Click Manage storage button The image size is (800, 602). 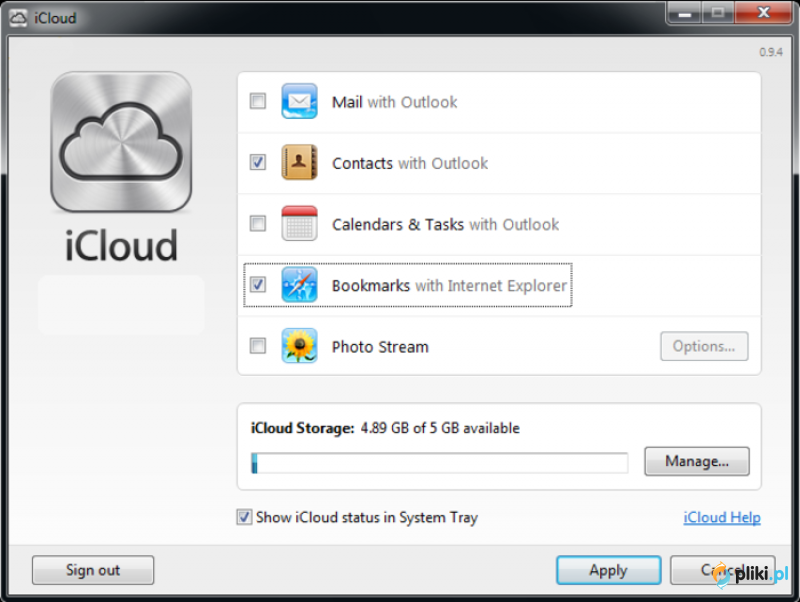point(697,461)
